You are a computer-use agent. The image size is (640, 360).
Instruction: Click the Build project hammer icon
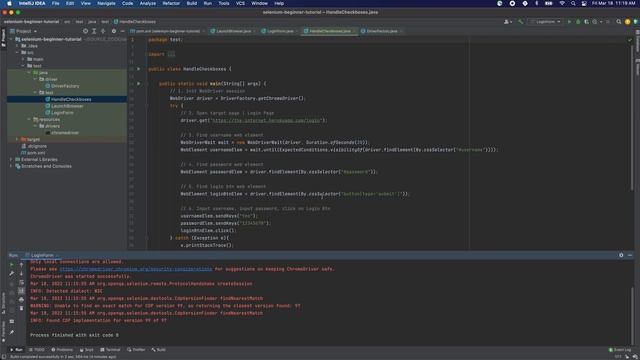pyautogui.click(x=520, y=22)
